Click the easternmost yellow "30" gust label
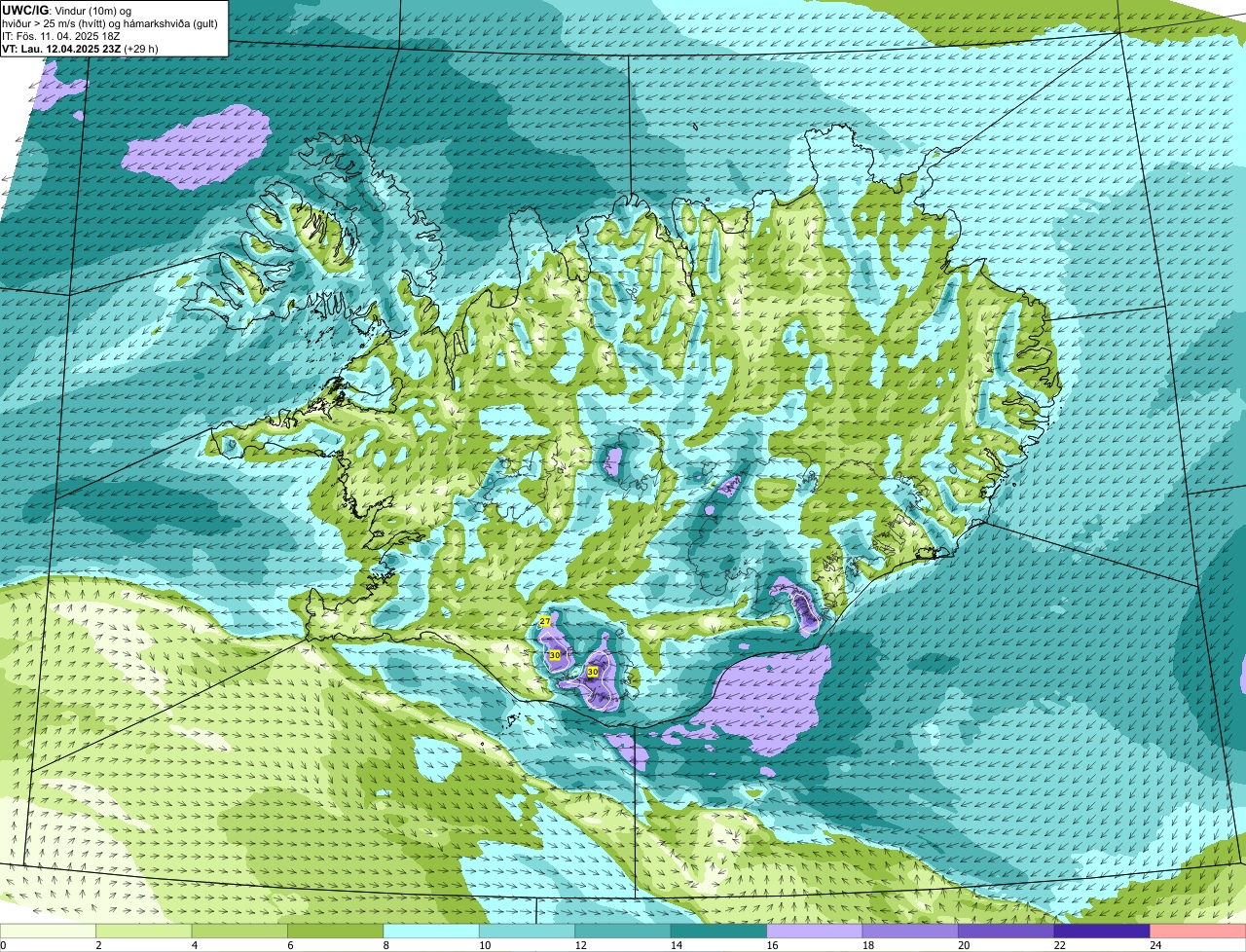Screen dimensions: 1246x952 click(592, 672)
